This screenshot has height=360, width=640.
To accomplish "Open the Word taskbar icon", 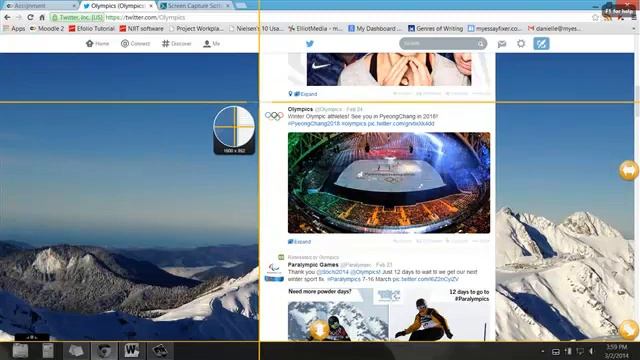I will (131, 351).
